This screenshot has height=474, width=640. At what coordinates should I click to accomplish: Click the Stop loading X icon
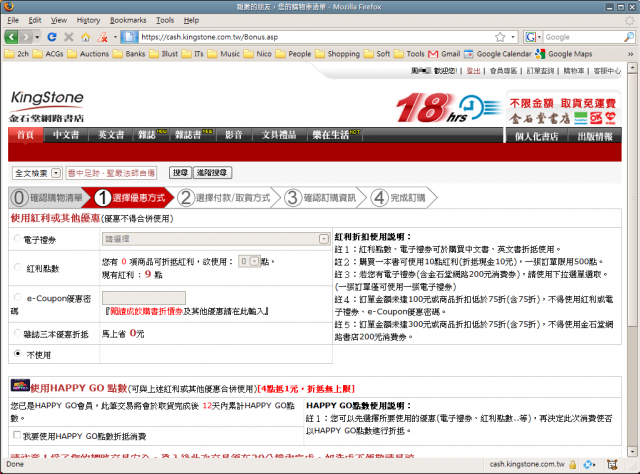[x=69, y=37]
